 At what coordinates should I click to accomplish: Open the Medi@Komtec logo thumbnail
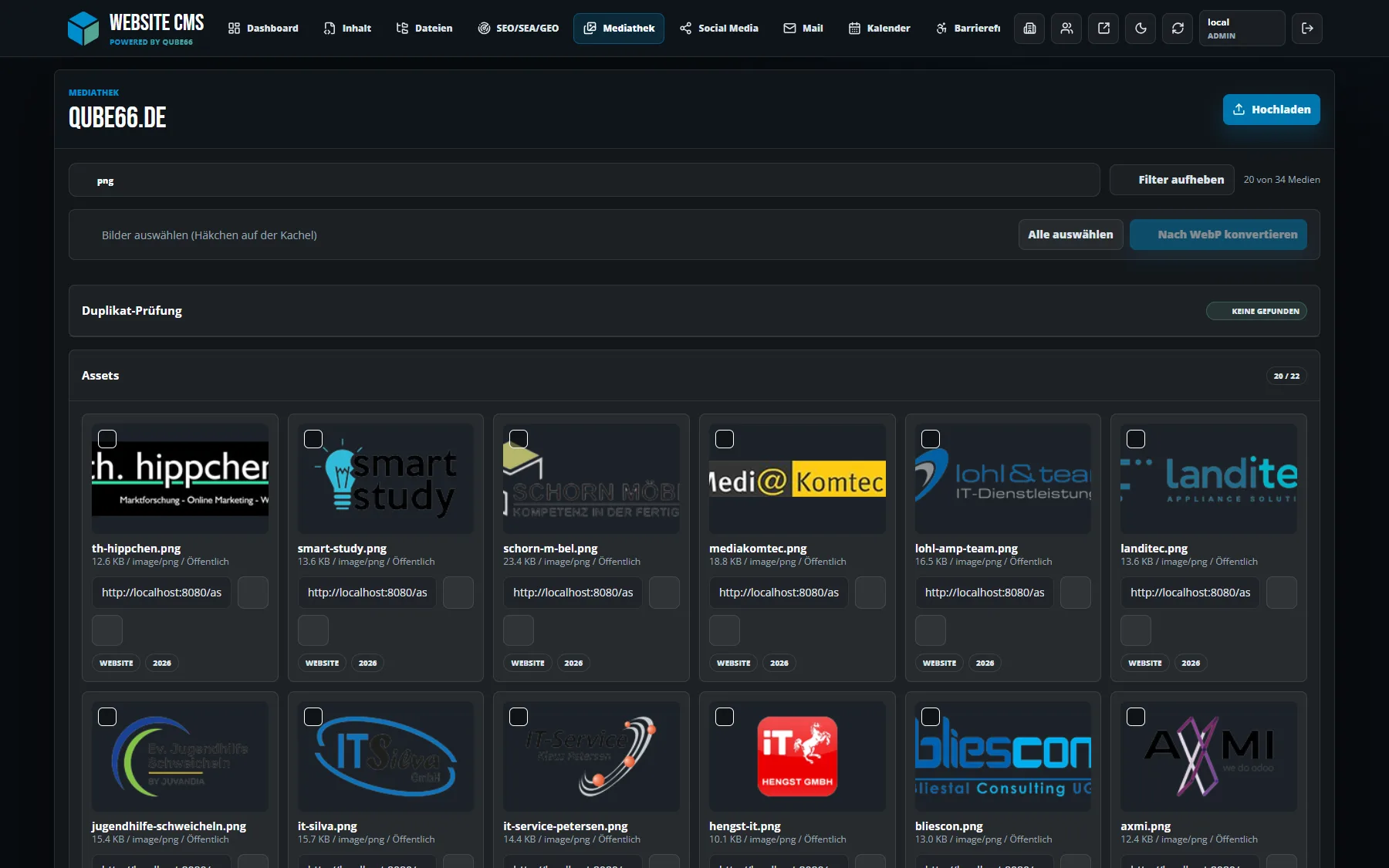pyautogui.click(x=797, y=479)
